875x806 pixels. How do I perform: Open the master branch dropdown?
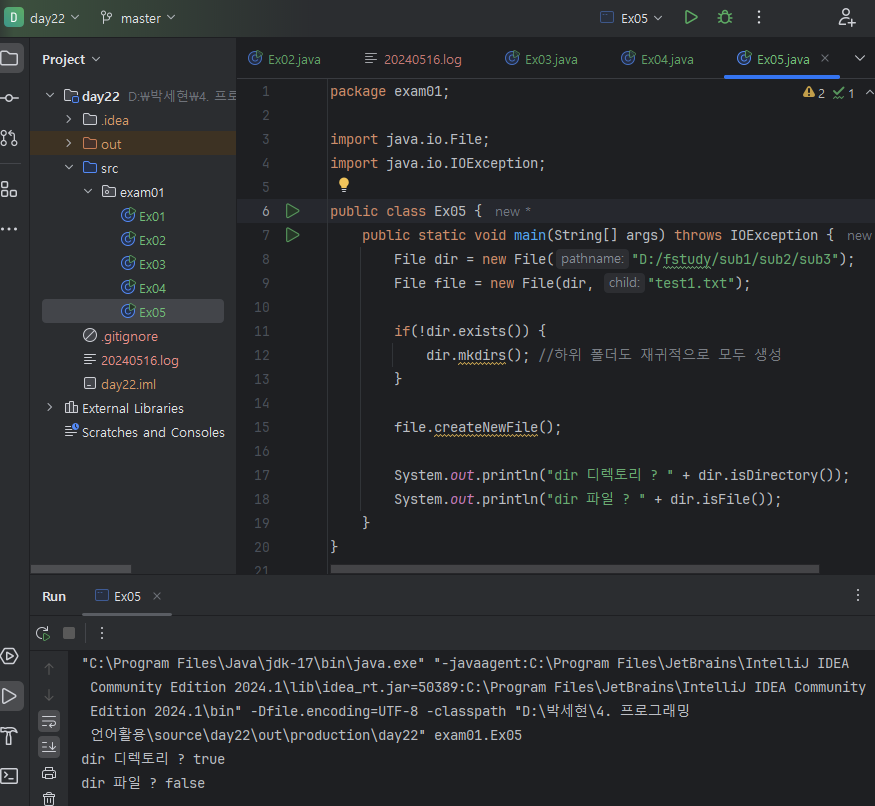tap(138, 18)
